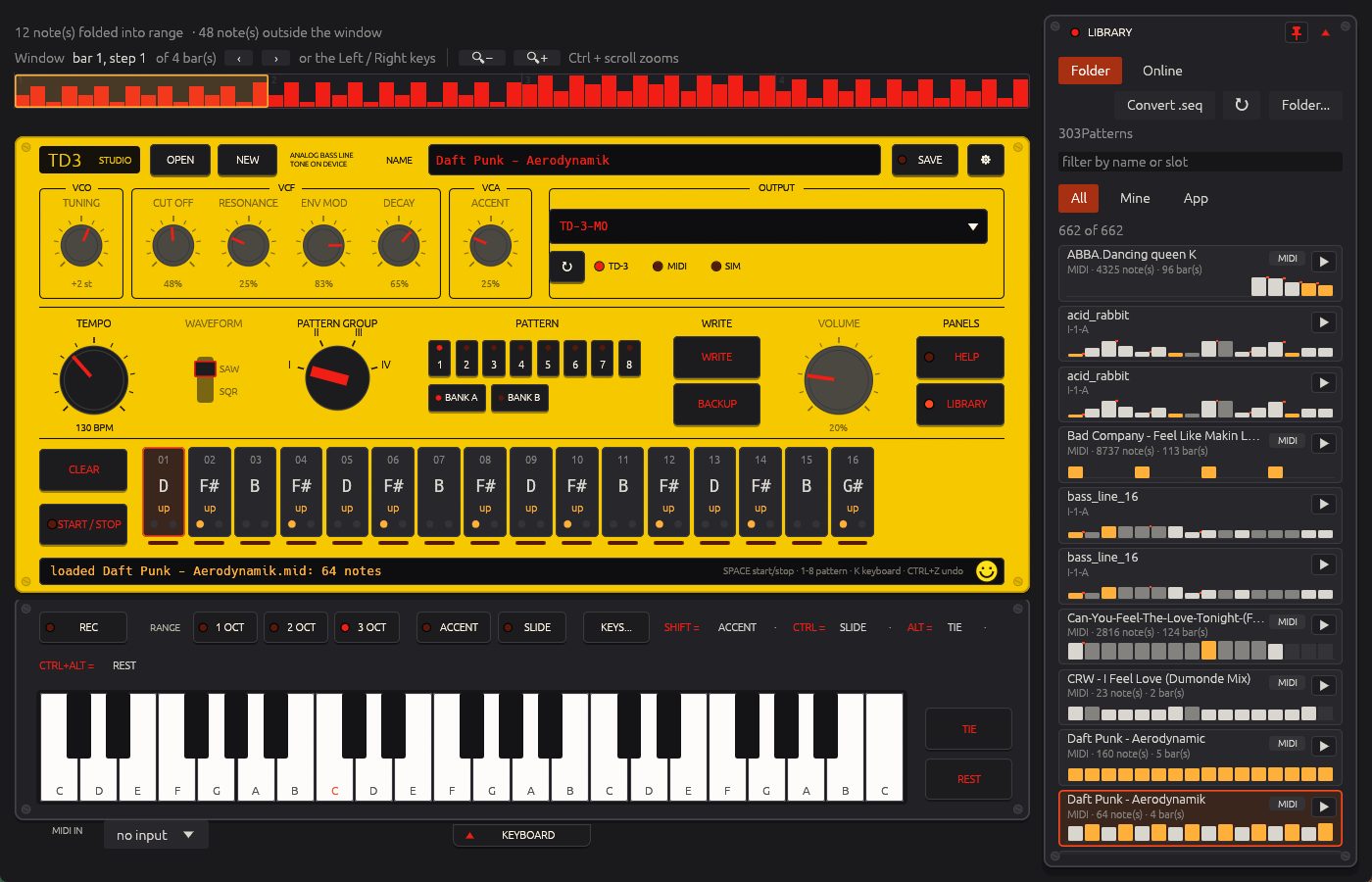Screen dimensions: 1372x882
Task: Switch to the Folder tab
Action: (1090, 71)
